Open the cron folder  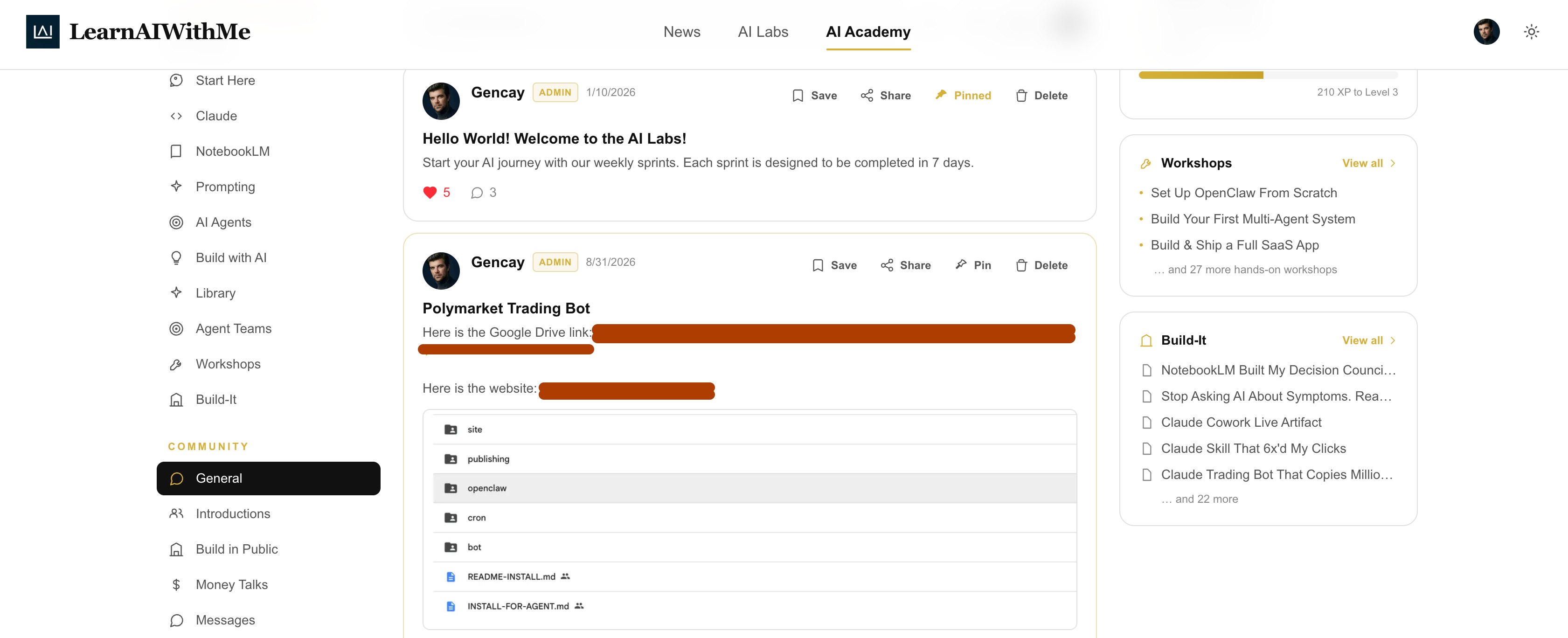tap(754, 518)
